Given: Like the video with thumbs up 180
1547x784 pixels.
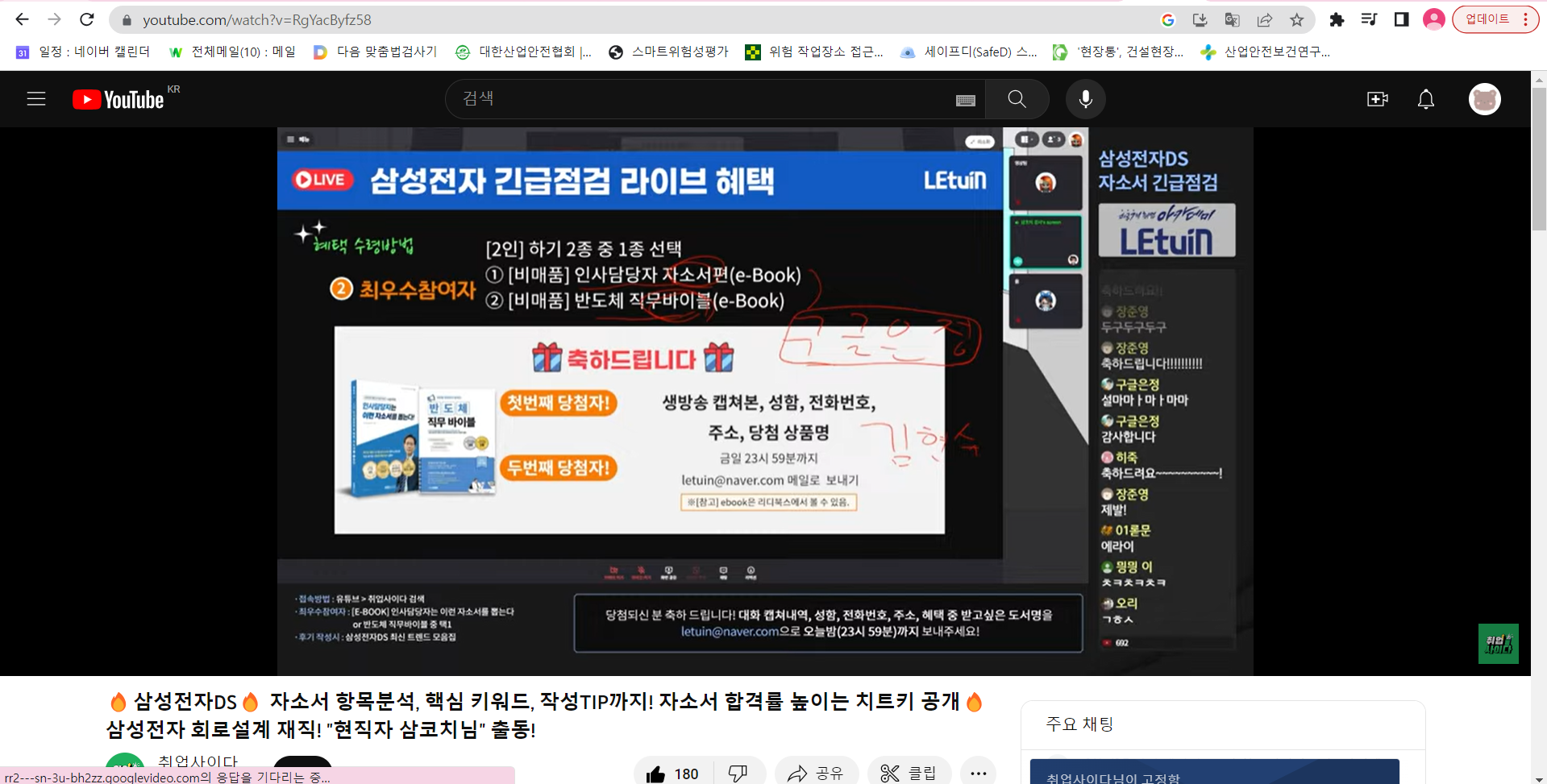Looking at the screenshot, I should 673,774.
